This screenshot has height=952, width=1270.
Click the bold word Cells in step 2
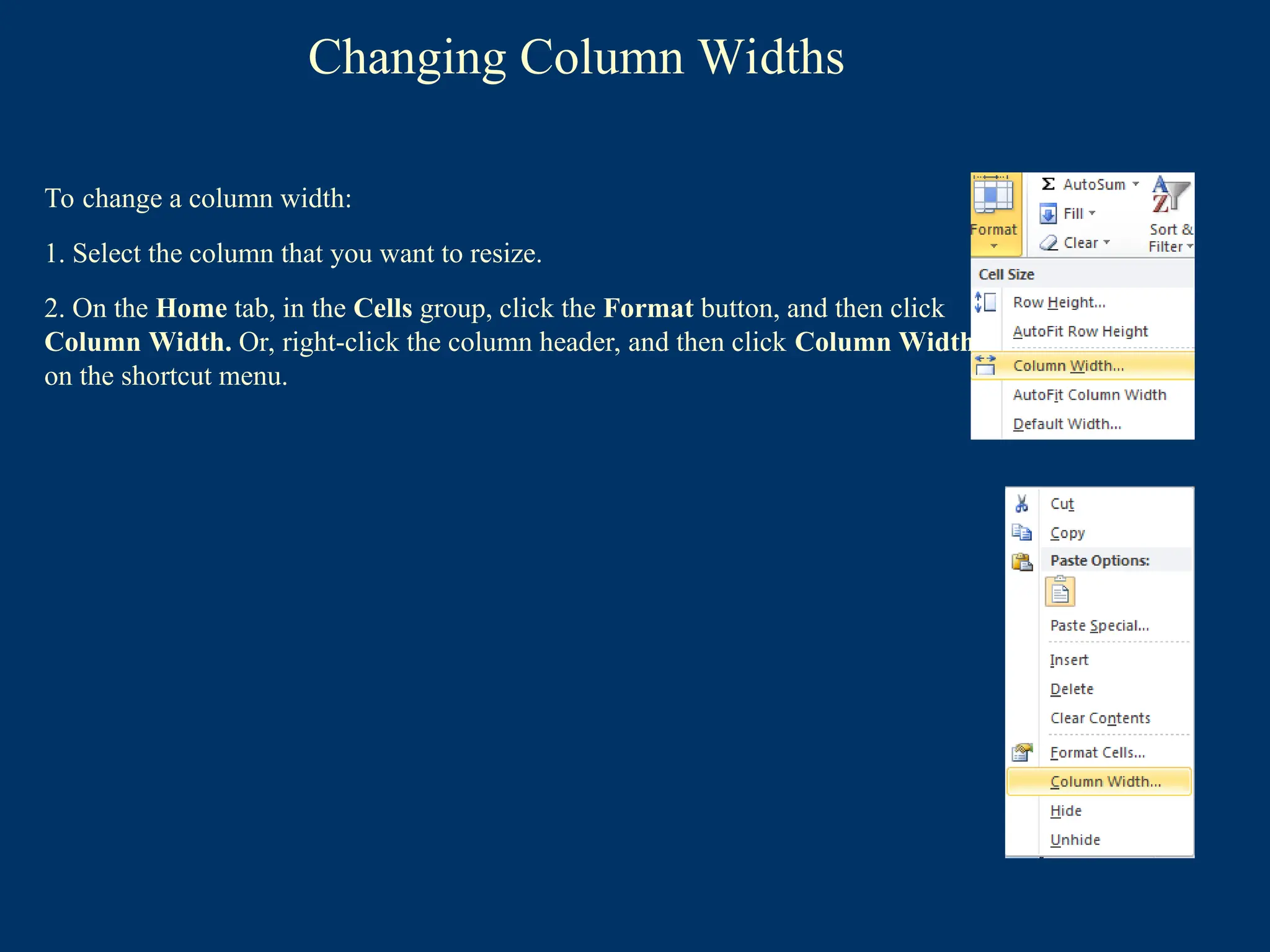click(383, 308)
